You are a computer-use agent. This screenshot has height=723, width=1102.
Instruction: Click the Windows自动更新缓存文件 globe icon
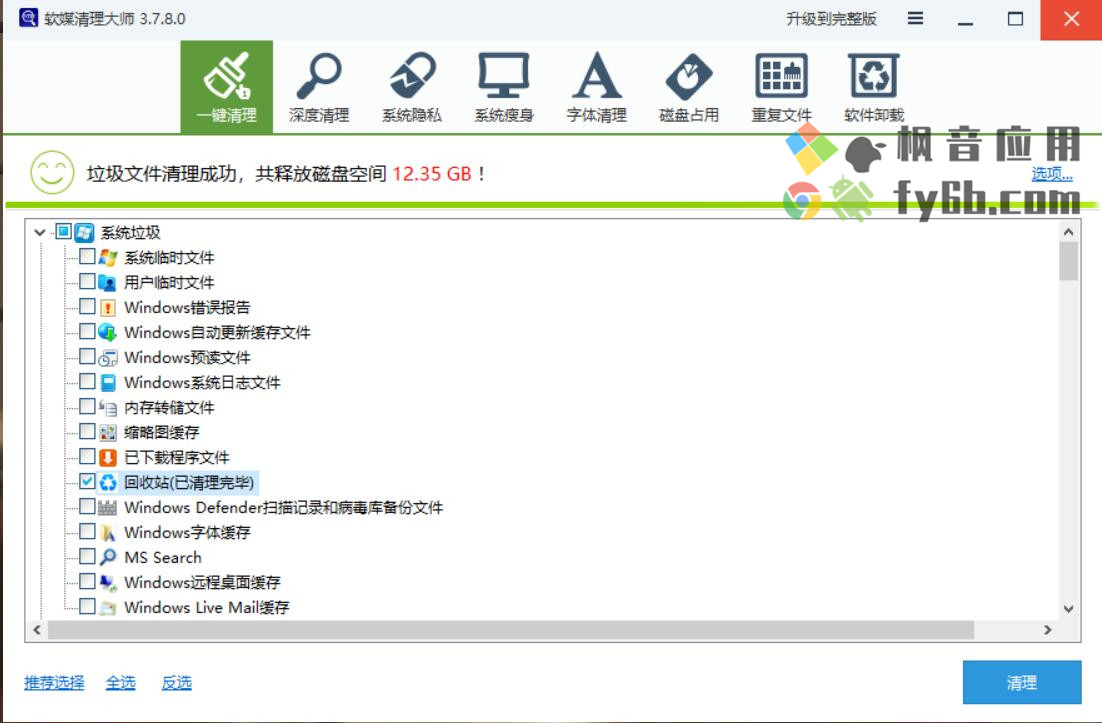point(108,332)
